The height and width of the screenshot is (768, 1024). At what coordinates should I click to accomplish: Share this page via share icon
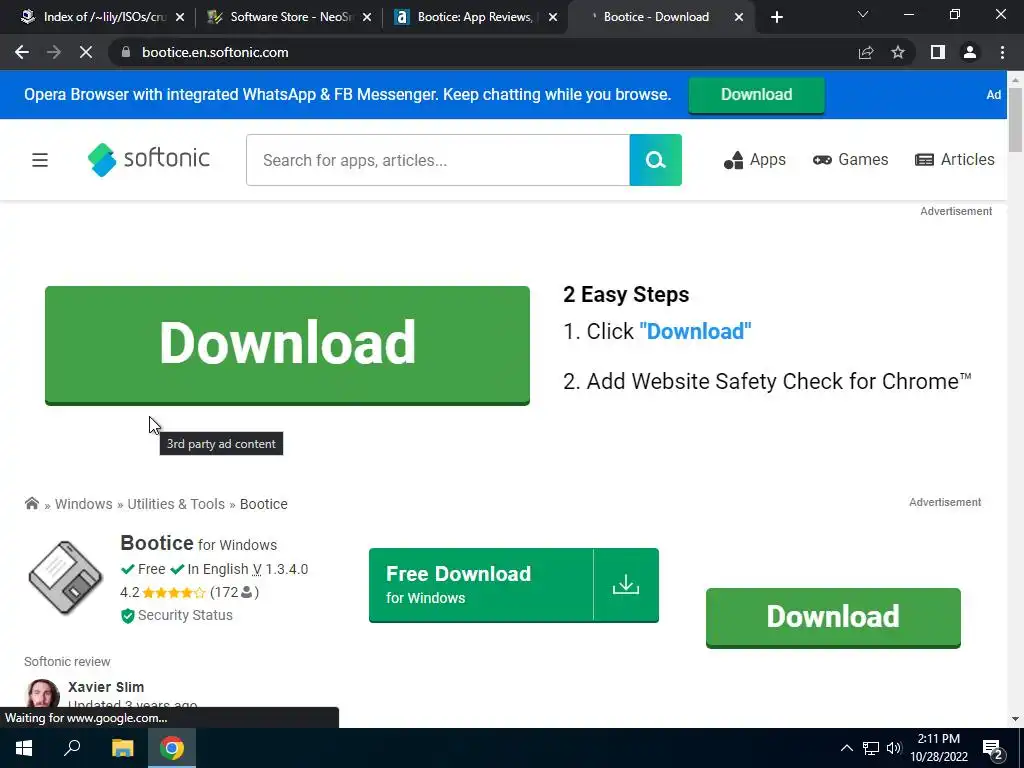[866, 52]
